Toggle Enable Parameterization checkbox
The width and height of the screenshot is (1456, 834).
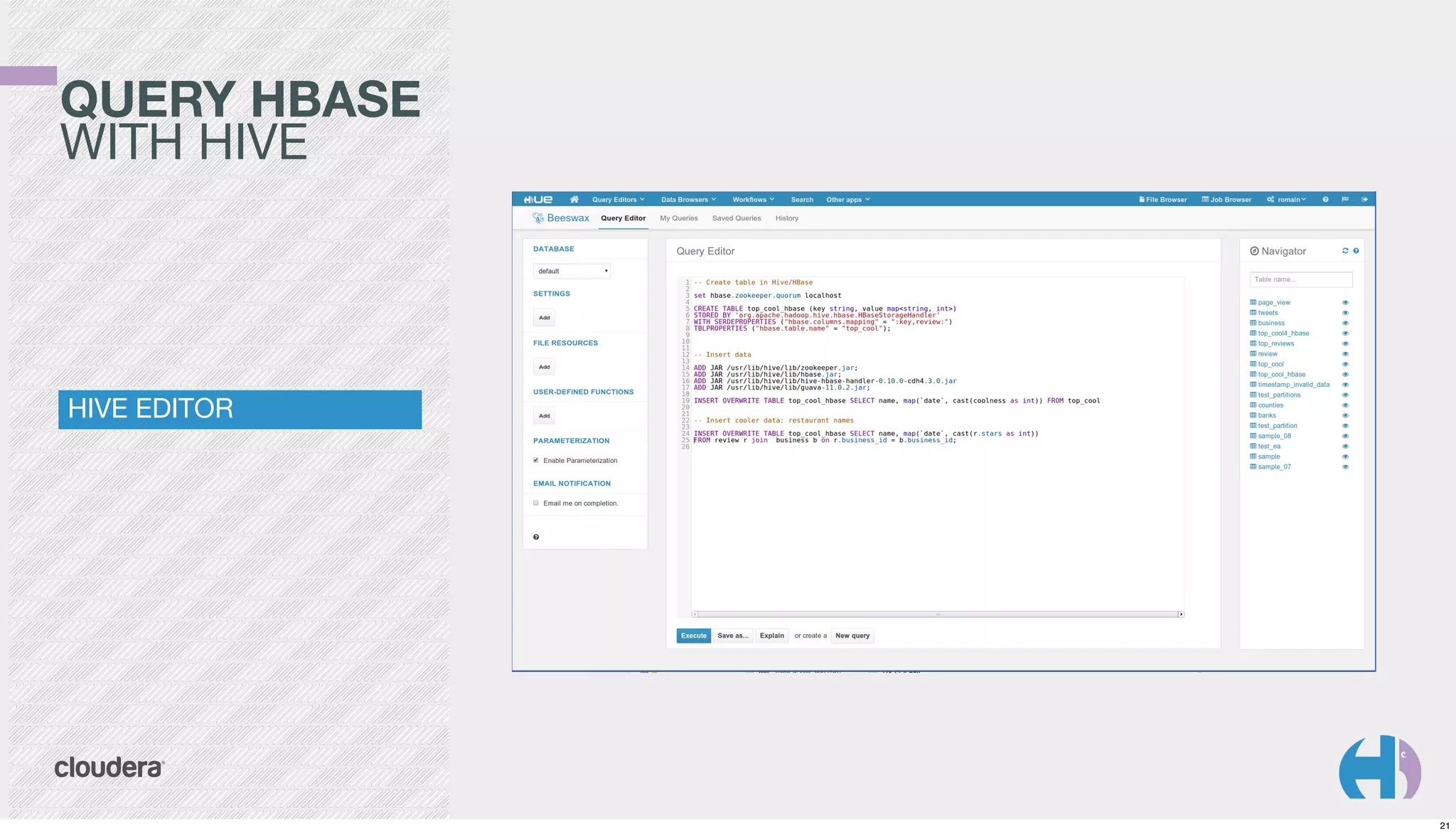tap(536, 460)
